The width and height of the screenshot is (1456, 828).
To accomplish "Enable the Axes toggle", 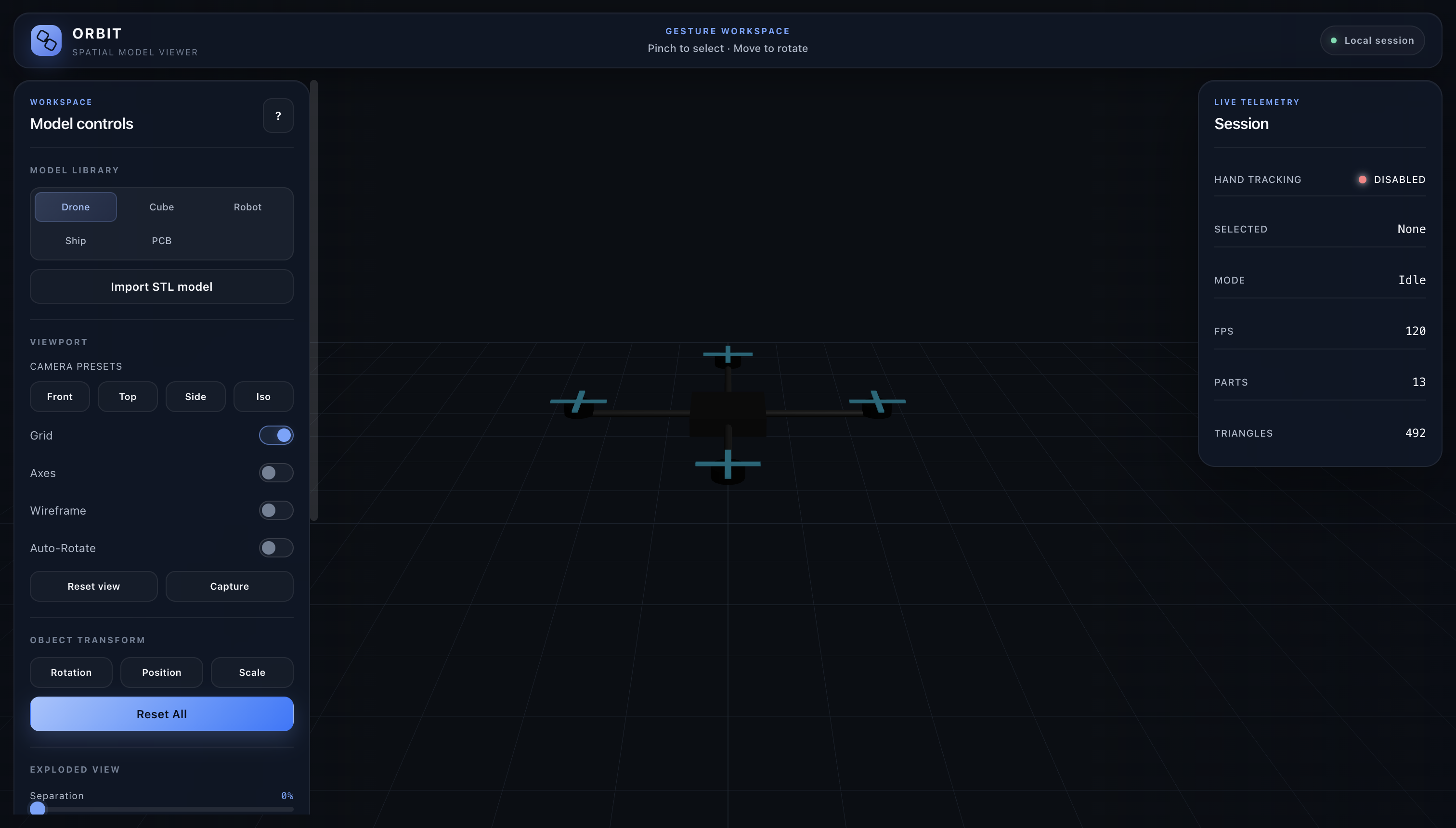I will pyautogui.click(x=276, y=473).
